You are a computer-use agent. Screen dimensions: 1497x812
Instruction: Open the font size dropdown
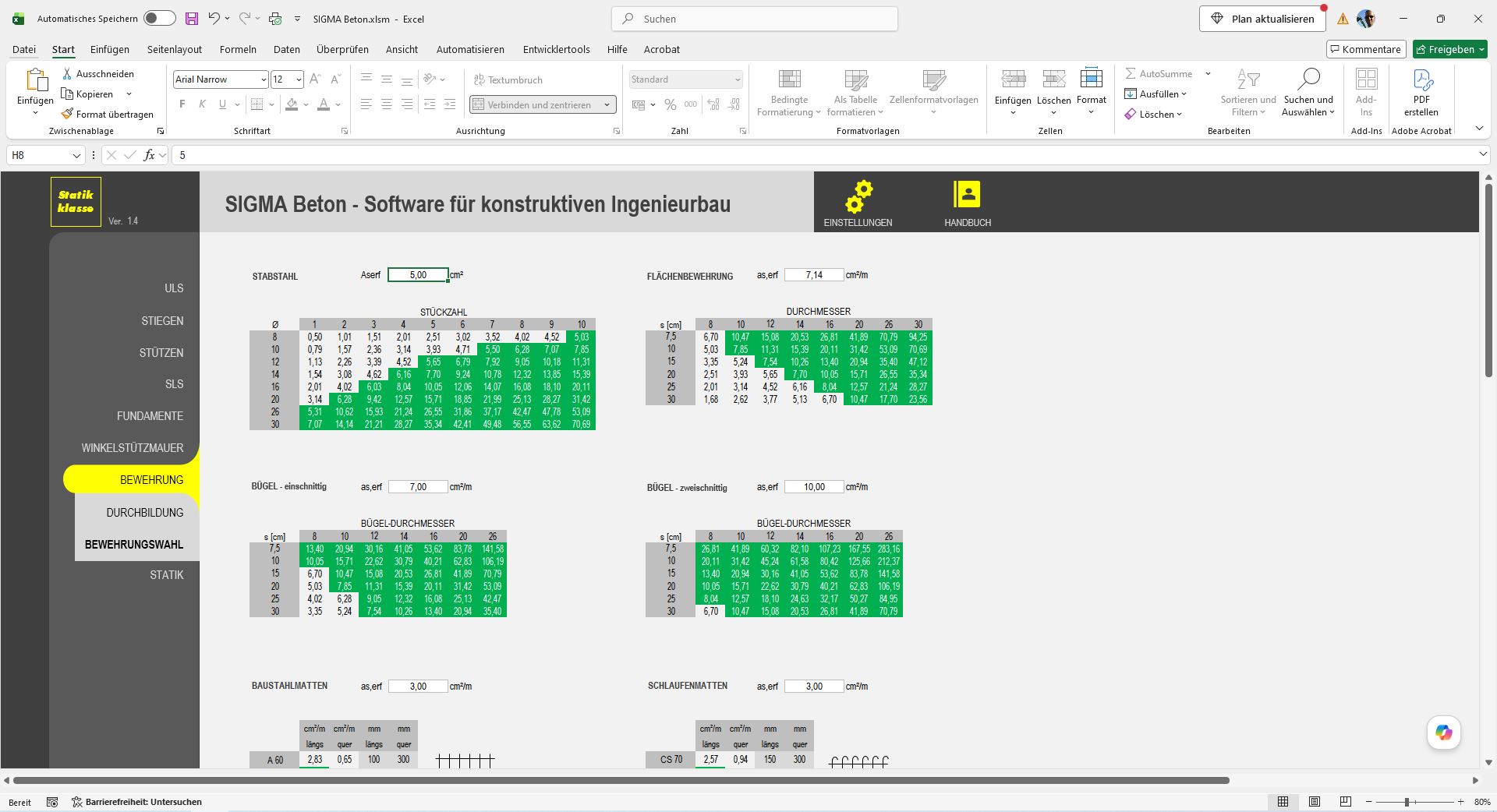point(299,79)
